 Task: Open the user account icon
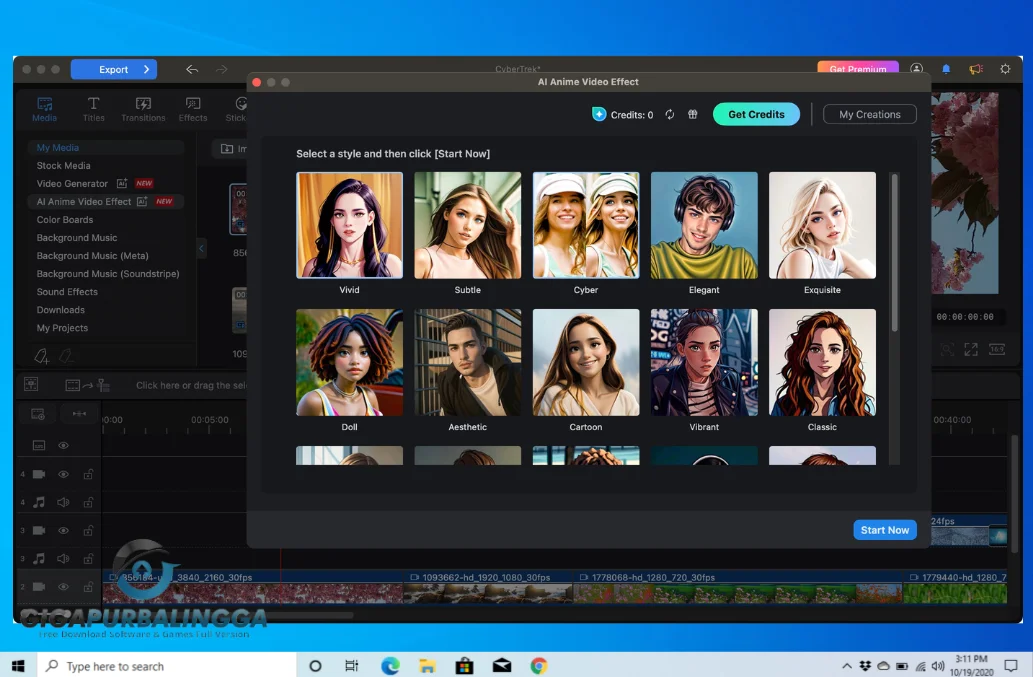pyautogui.click(x=916, y=68)
